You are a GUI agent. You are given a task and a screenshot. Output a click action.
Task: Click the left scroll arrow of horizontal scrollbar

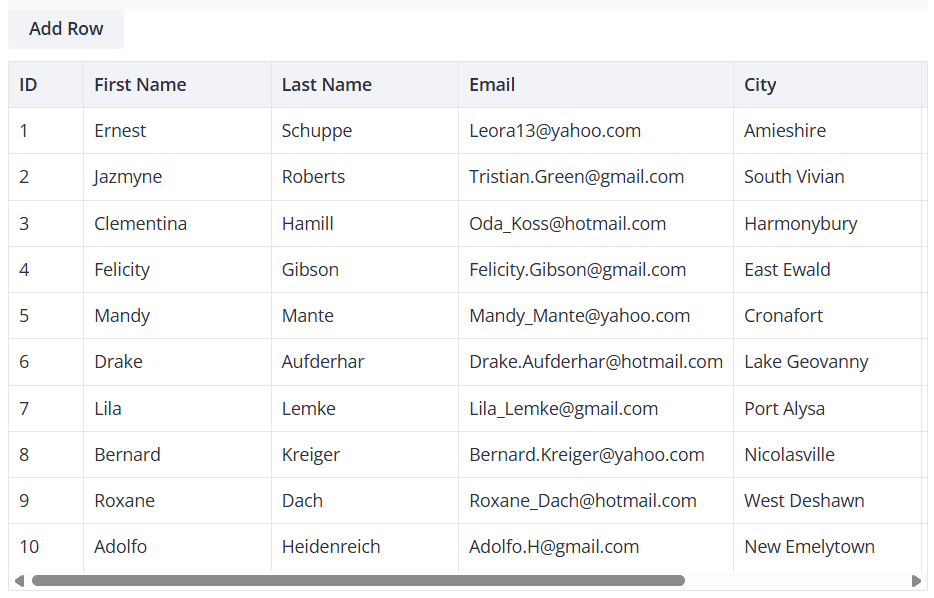(x=18, y=581)
